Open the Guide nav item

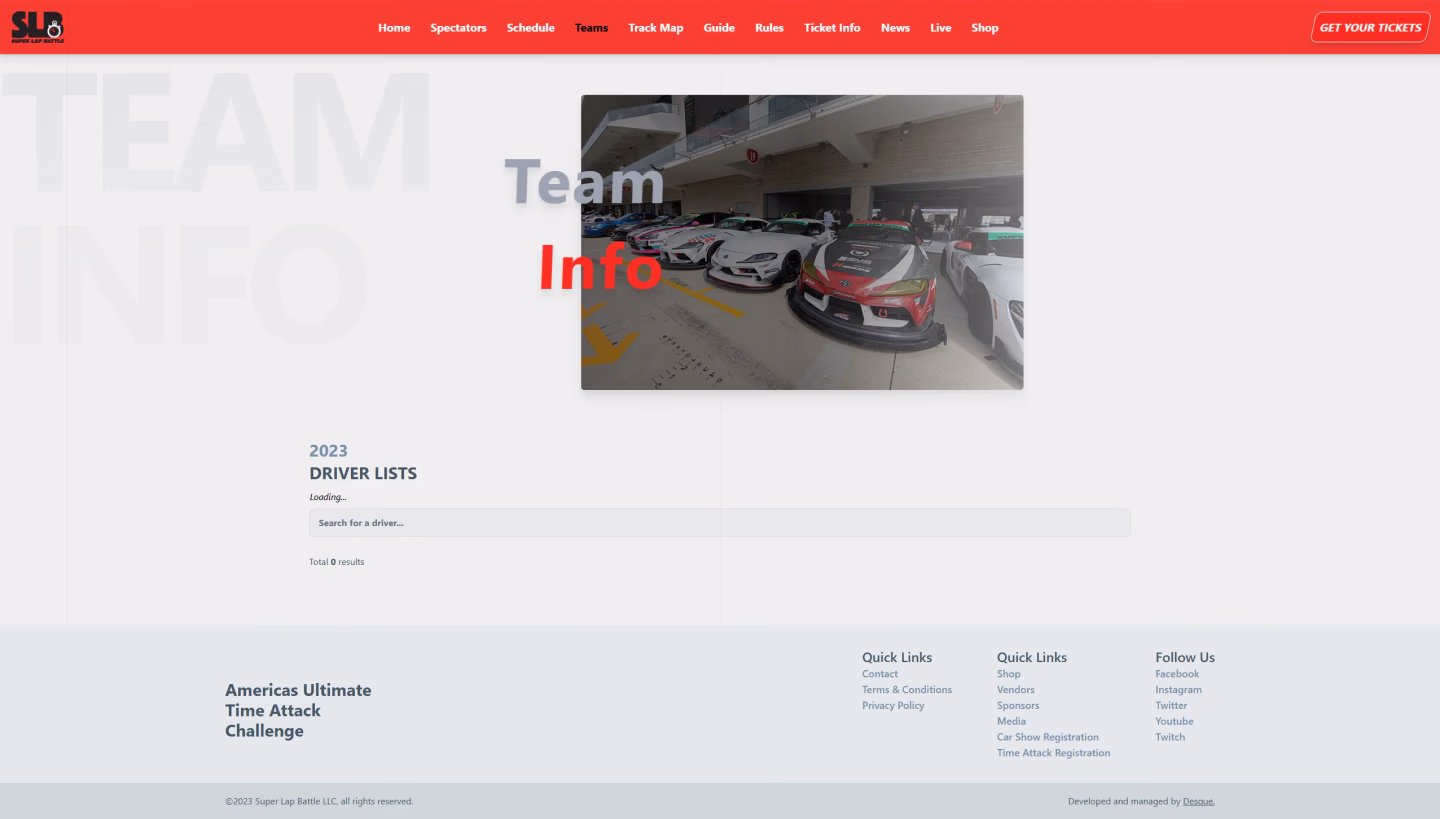click(x=719, y=28)
